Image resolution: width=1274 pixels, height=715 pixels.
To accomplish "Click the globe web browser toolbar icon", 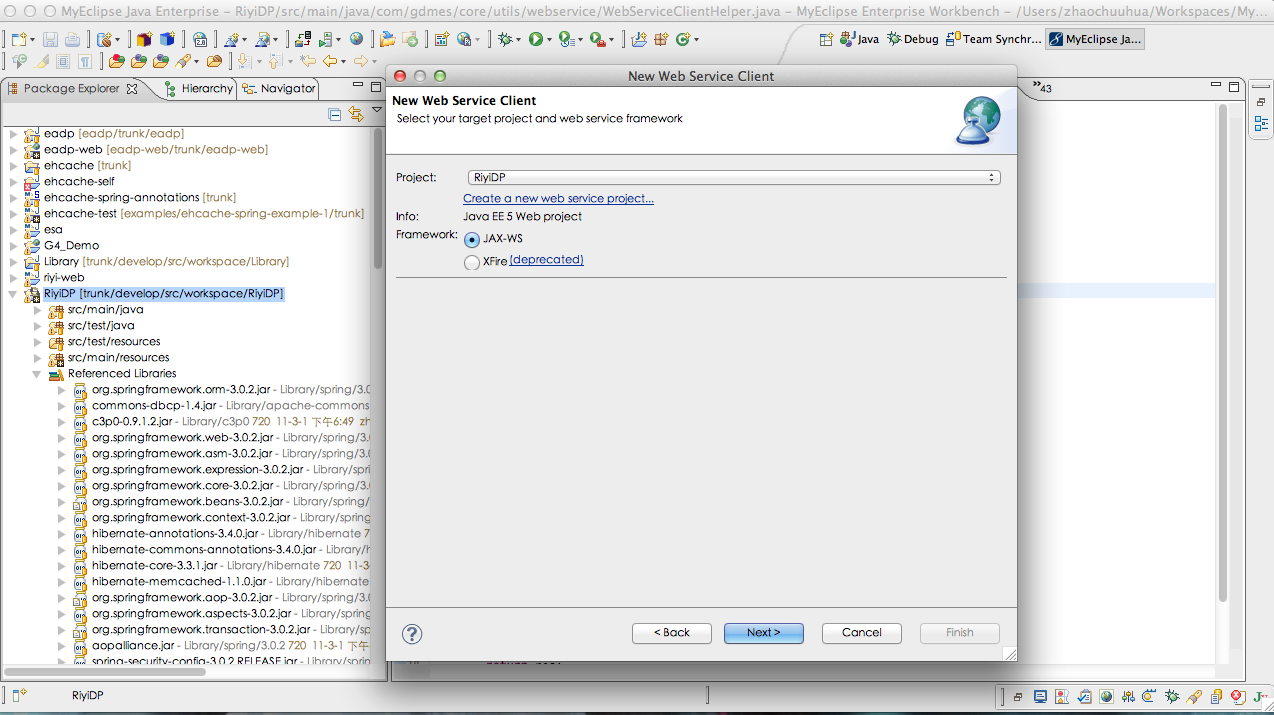I will tap(356, 39).
